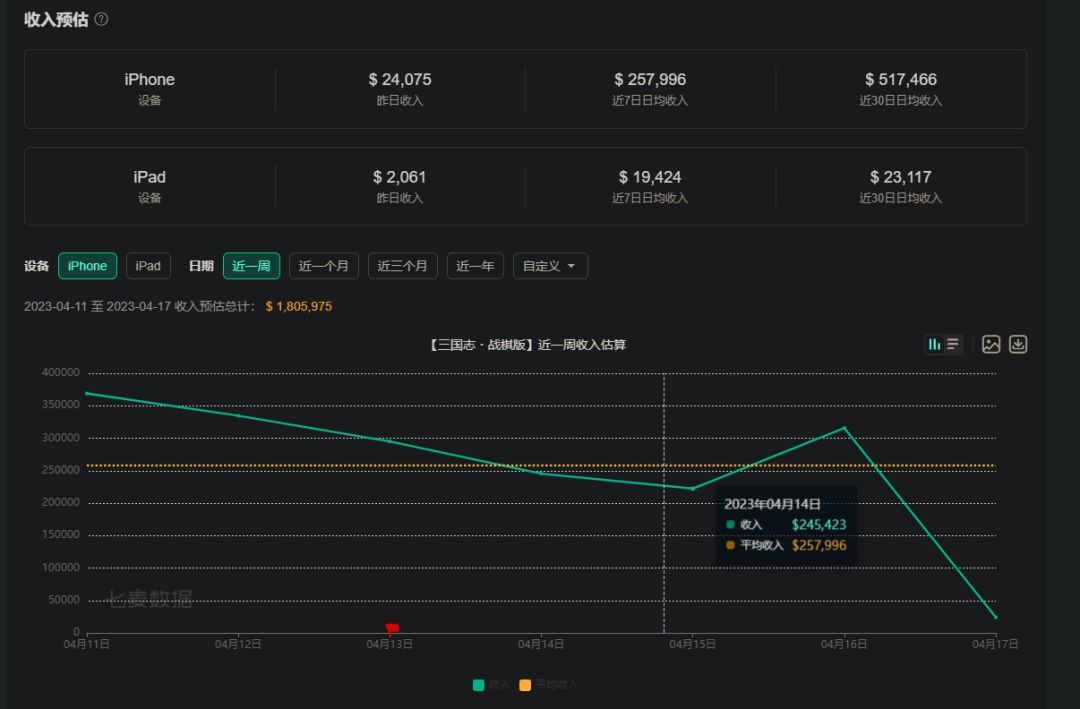Save chart as image icon

click(990, 344)
